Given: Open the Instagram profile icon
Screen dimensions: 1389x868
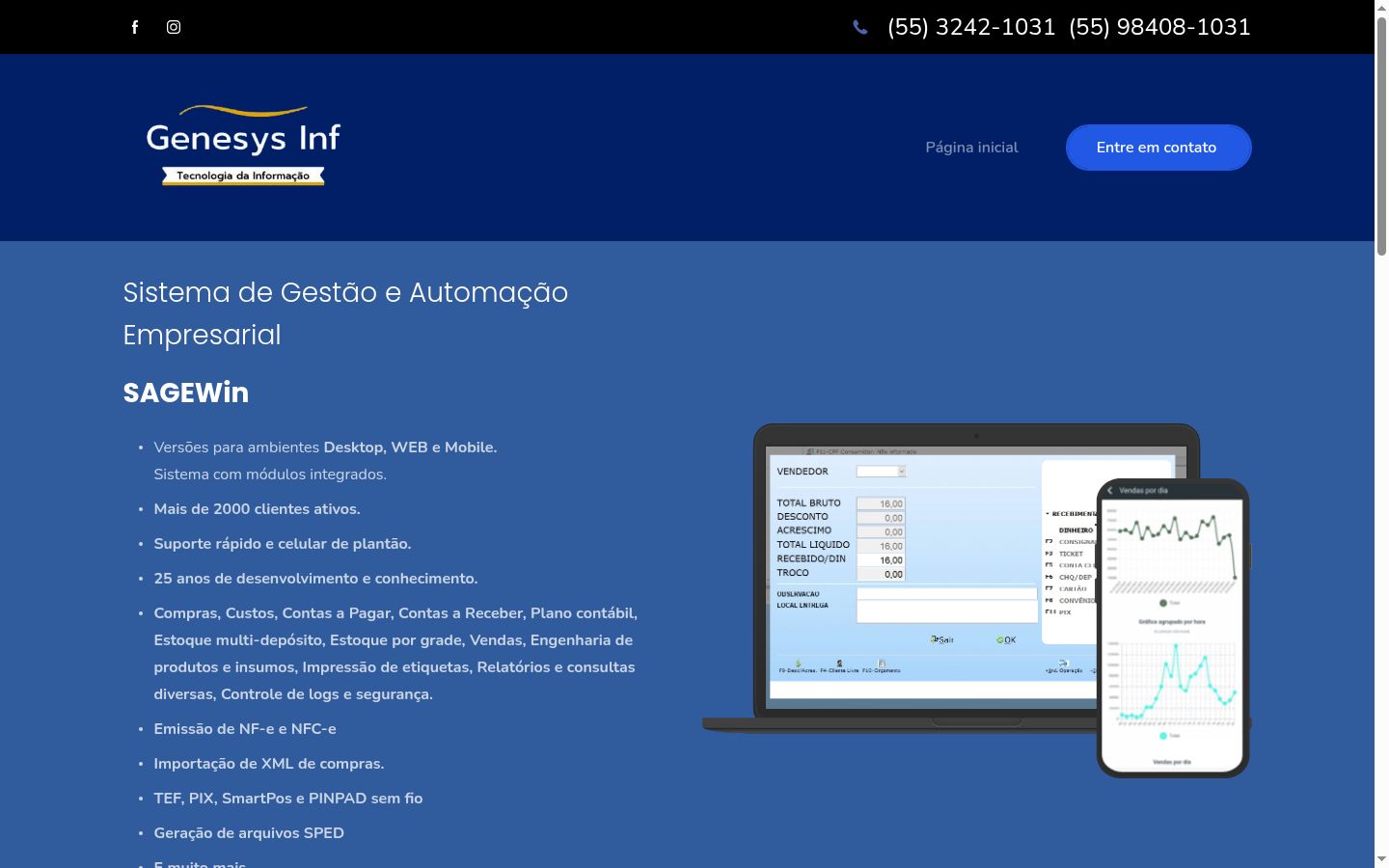Looking at the screenshot, I should tap(174, 27).
